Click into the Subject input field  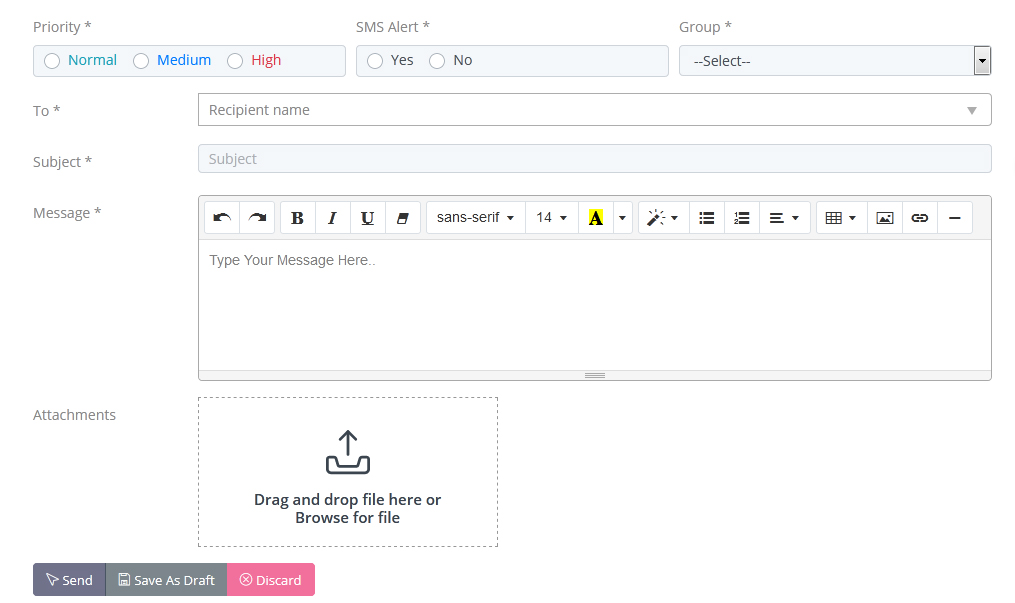[594, 159]
